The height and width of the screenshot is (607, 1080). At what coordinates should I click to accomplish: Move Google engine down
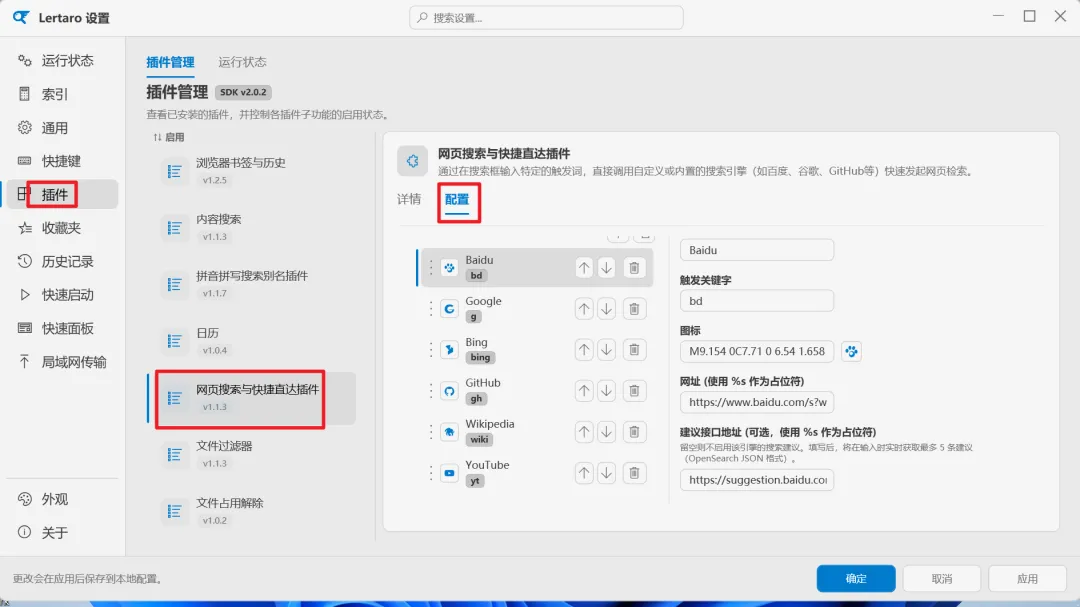pos(606,309)
